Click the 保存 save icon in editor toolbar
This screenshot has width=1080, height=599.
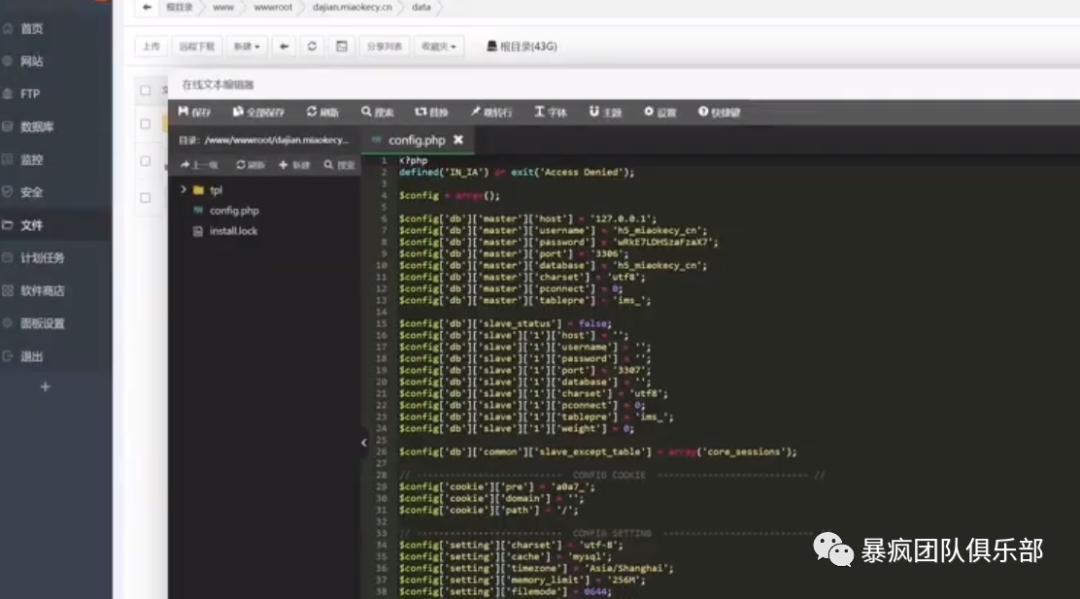coord(194,112)
